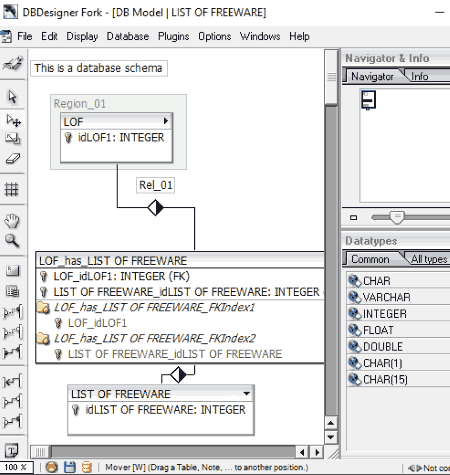Collapse LIST OF FREEWARE table header arrow
Image resolution: width=450 pixels, height=475 pixels.
click(x=246, y=394)
